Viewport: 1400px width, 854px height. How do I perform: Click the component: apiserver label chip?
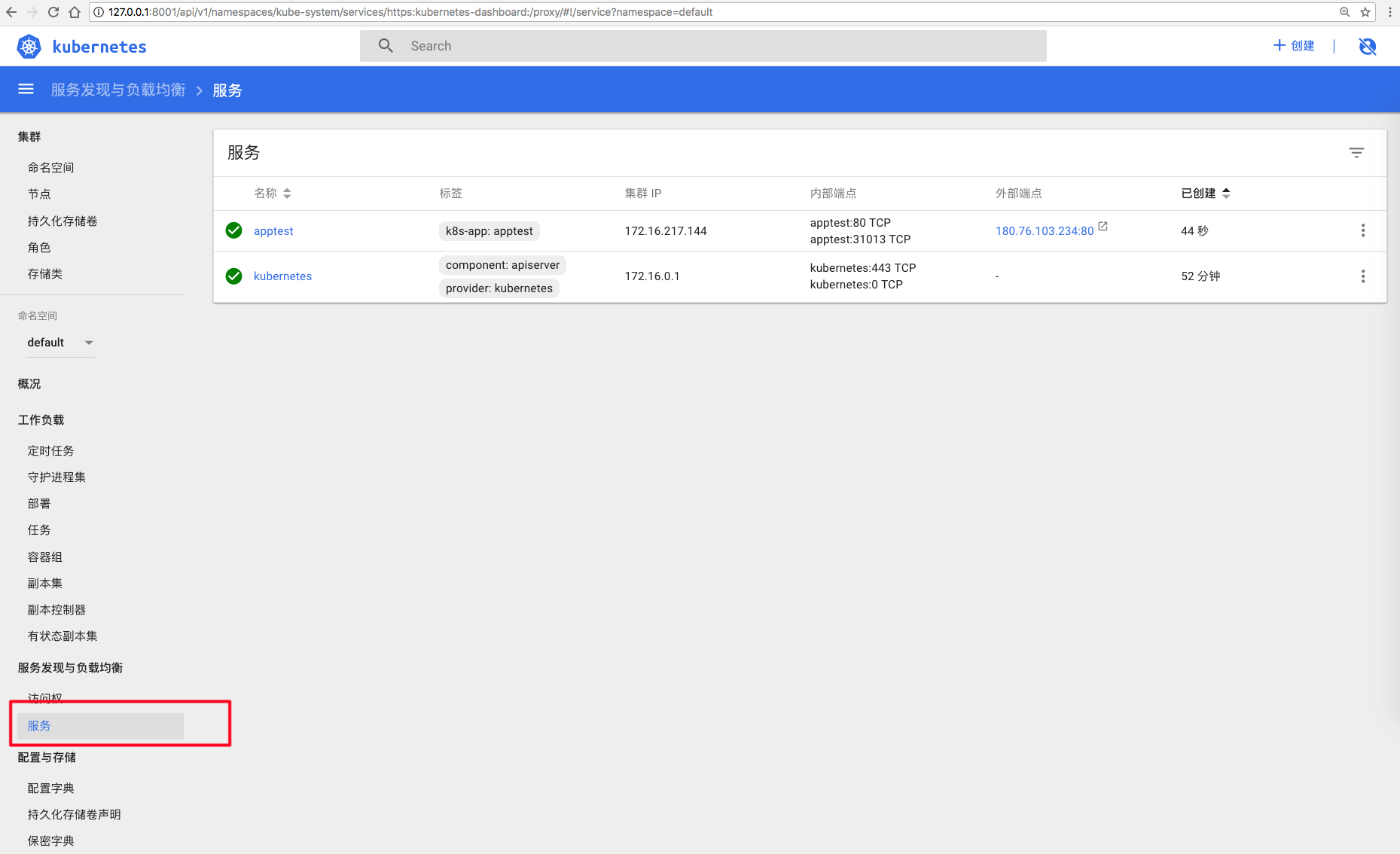(502, 265)
